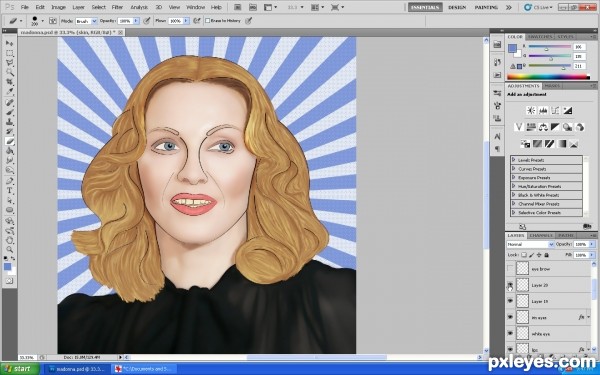Open the eraser Opacity slider arrow
The width and height of the screenshot is (600, 375).
pyautogui.click(x=136, y=21)
